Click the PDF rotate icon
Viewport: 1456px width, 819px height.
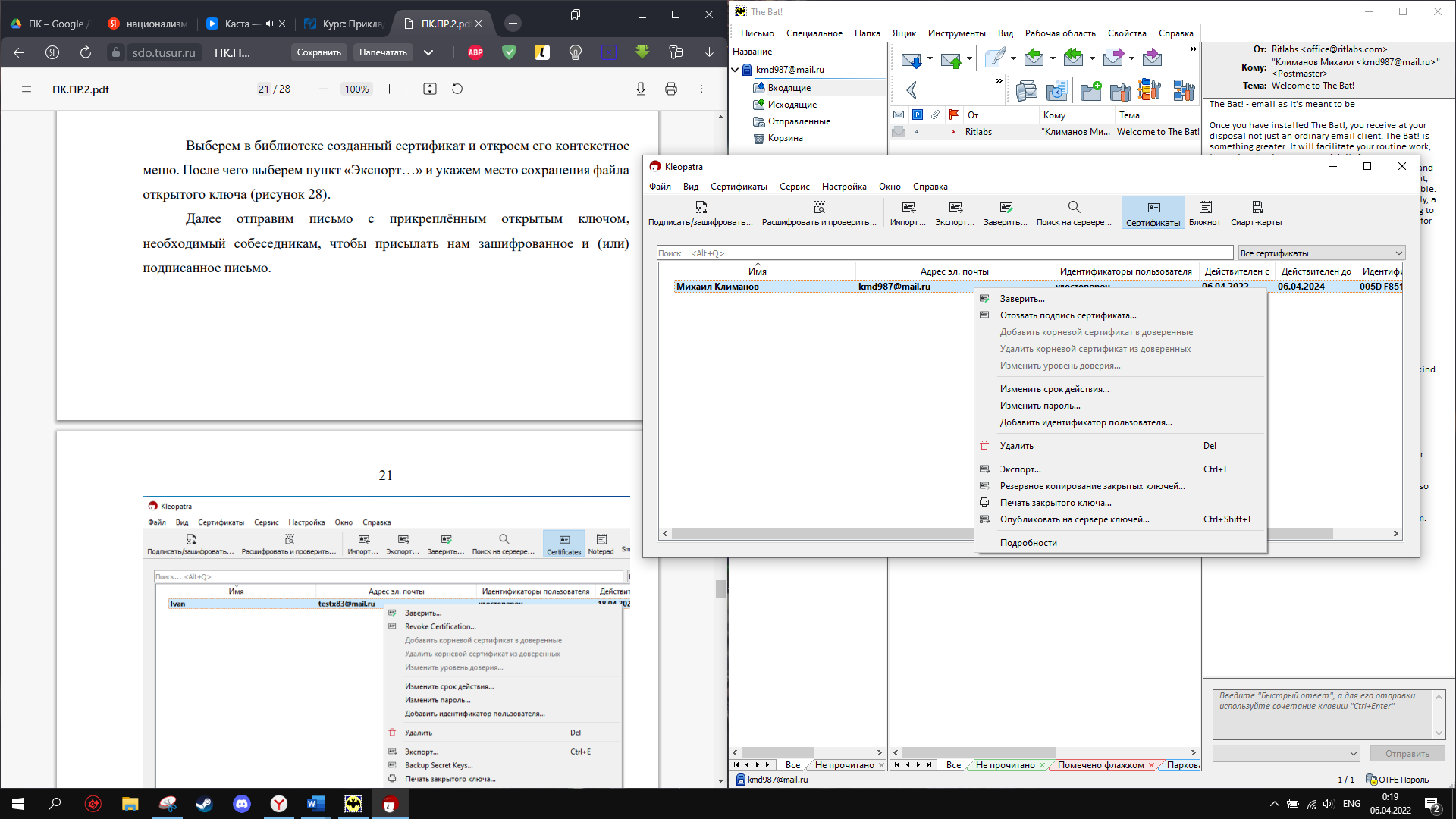(457, 89)
